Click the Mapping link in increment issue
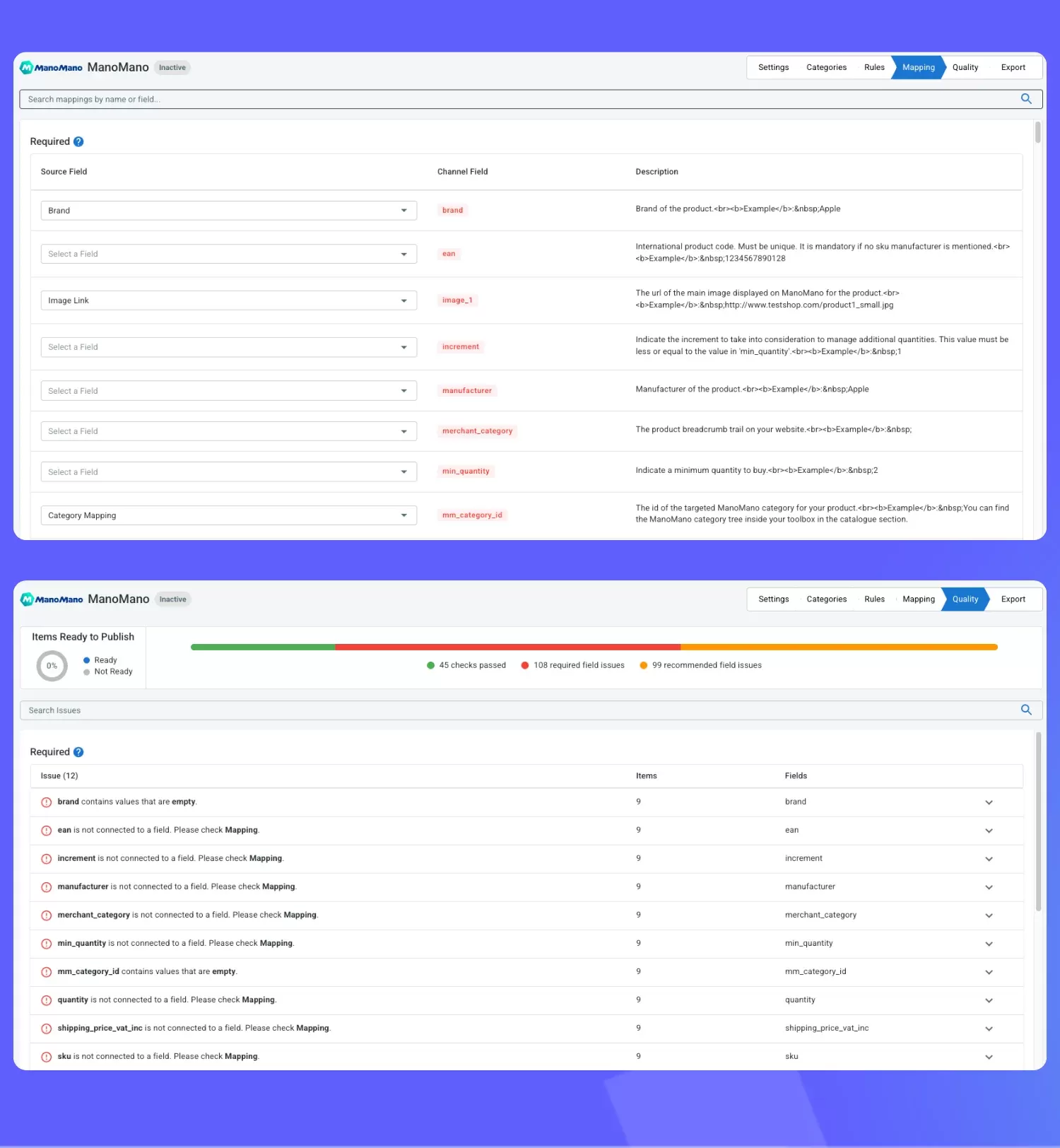The height and width of the screenshot is (1148, 1060). 266,858
